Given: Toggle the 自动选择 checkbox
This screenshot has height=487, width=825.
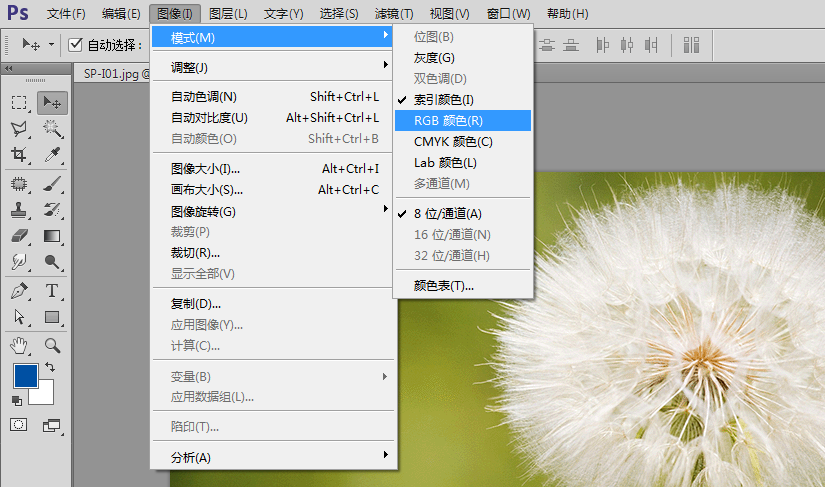Looking at the screenshot, I should coord(75,45).
